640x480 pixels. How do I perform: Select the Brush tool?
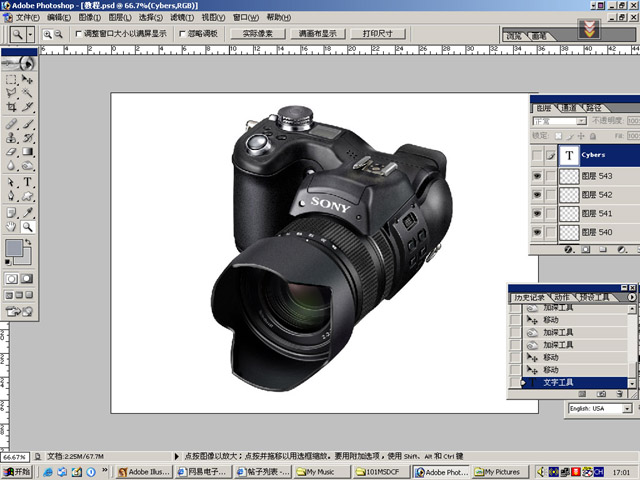tap(27, 124)
